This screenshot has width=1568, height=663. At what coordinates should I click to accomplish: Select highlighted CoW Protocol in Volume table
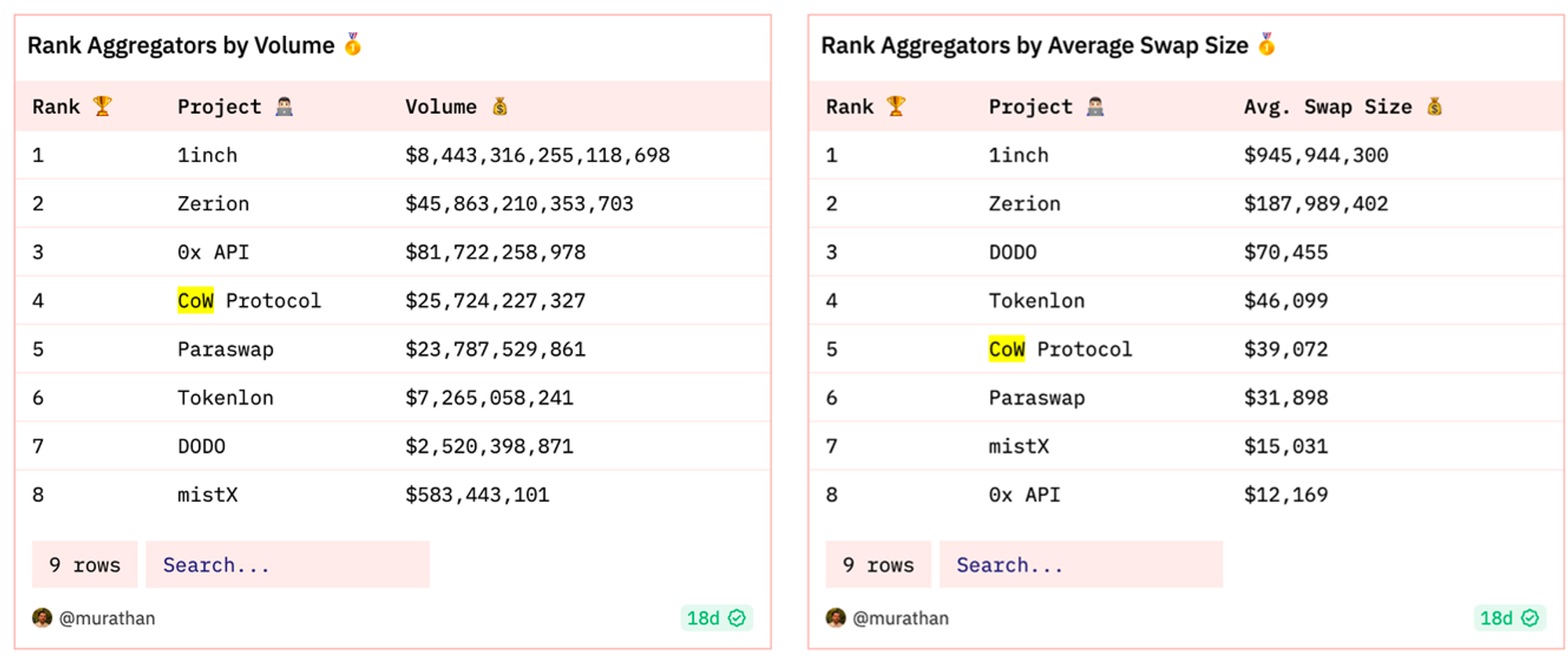[x=249, y=301]
